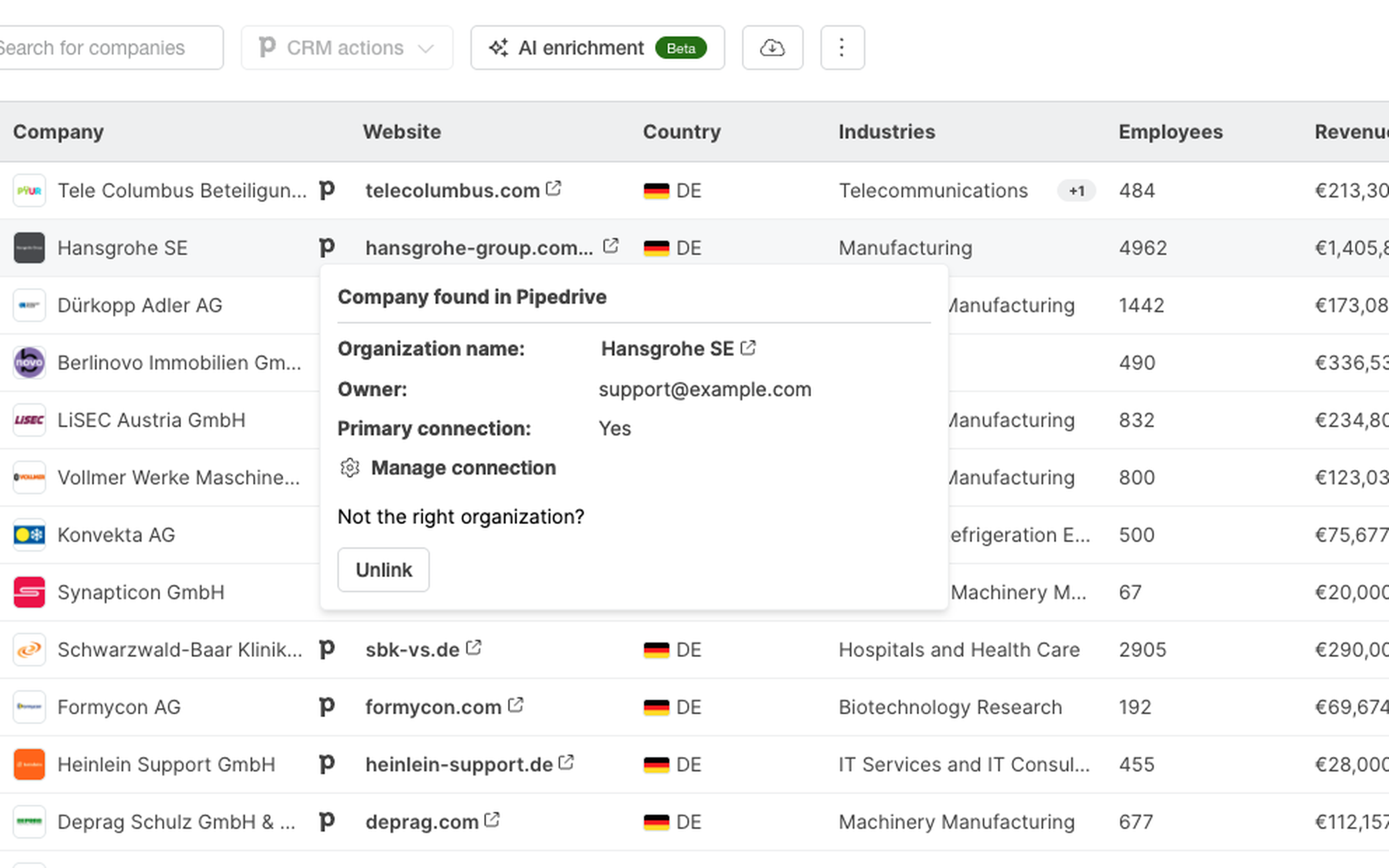The width and height of the screenshot is (1389, 868).
Task: Click the +1 industries badge for Tele Columbus
Action: pyautogui.click(x=1077, y=190)
